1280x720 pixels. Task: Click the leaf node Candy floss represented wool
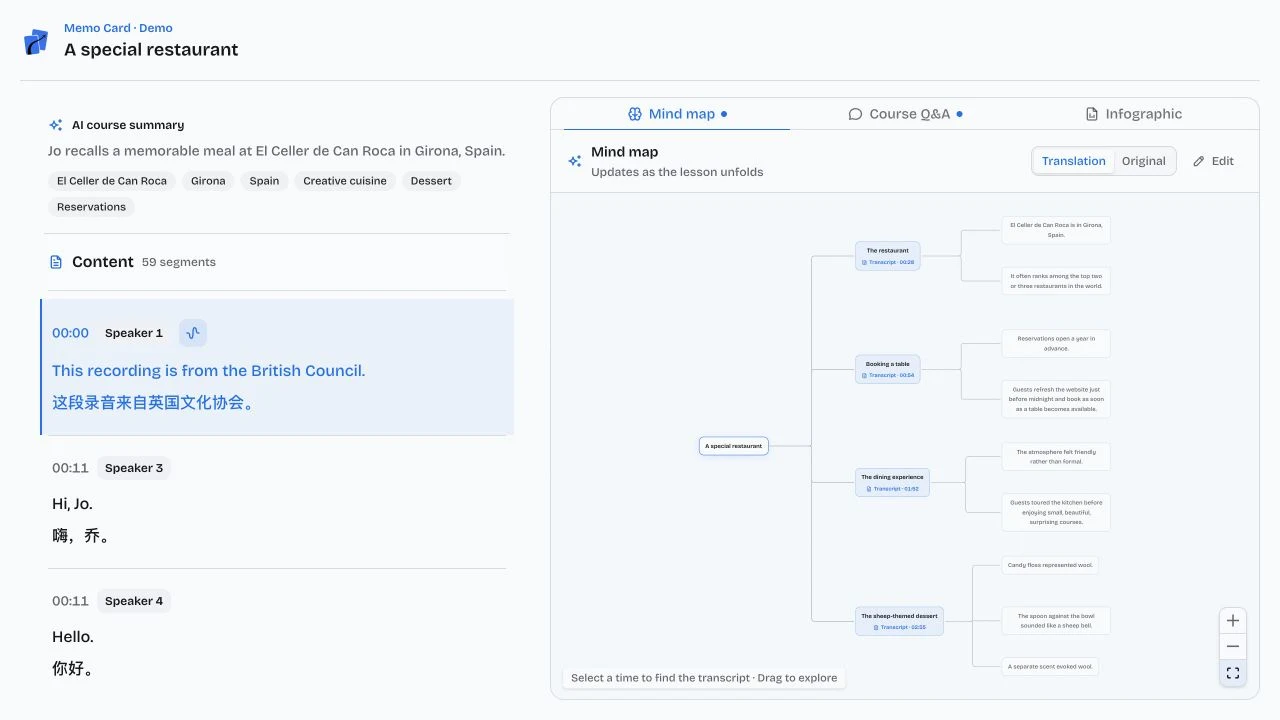1050,565
